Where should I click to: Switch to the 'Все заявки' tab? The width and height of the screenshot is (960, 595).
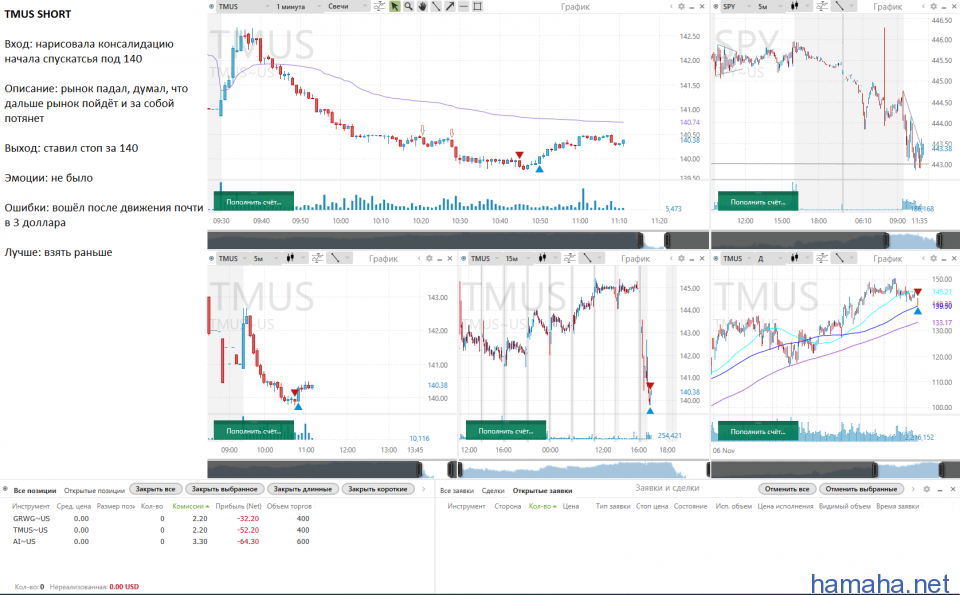(457, 490)
